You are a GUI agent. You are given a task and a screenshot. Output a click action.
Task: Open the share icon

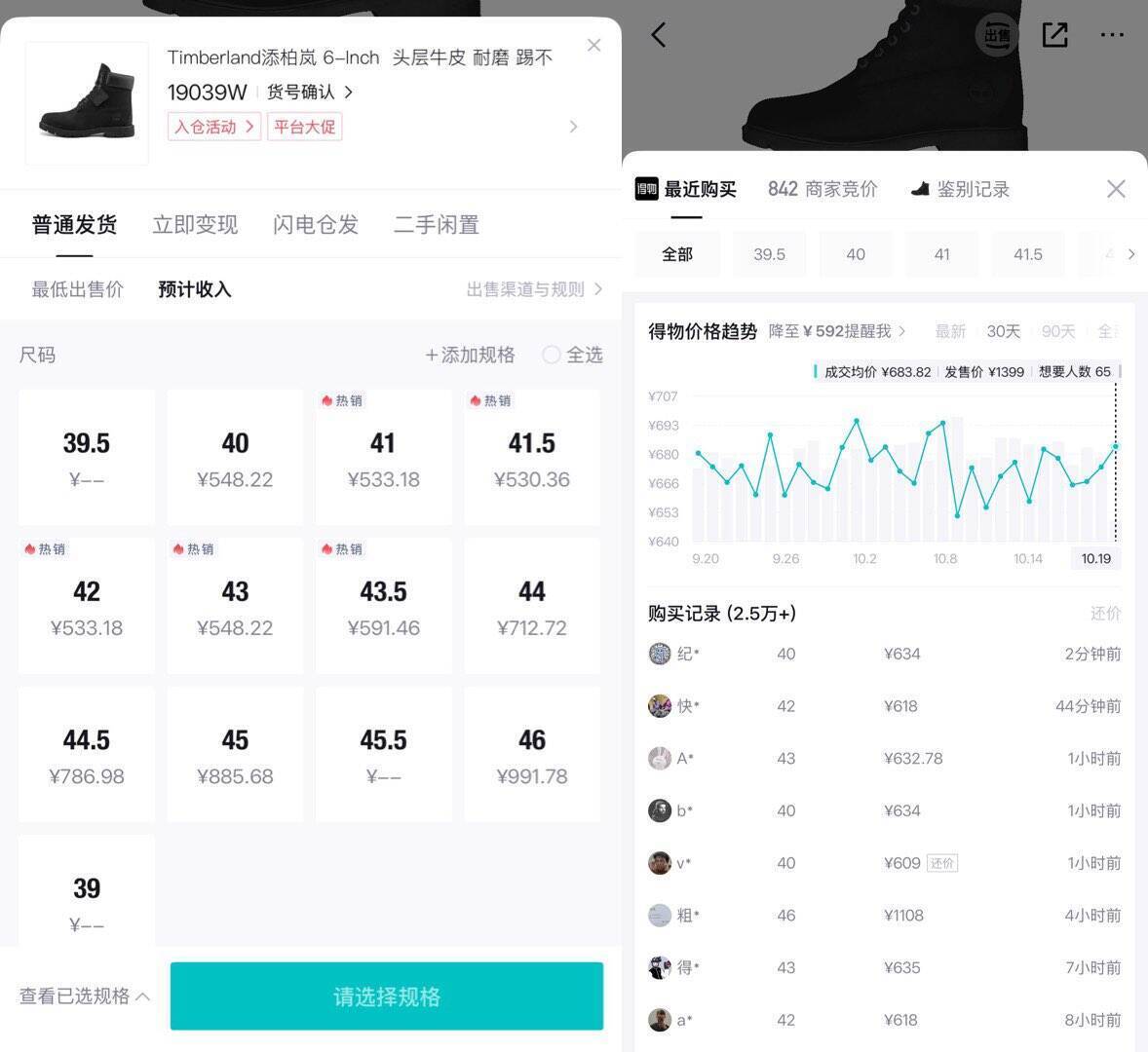coord(1054,34)
